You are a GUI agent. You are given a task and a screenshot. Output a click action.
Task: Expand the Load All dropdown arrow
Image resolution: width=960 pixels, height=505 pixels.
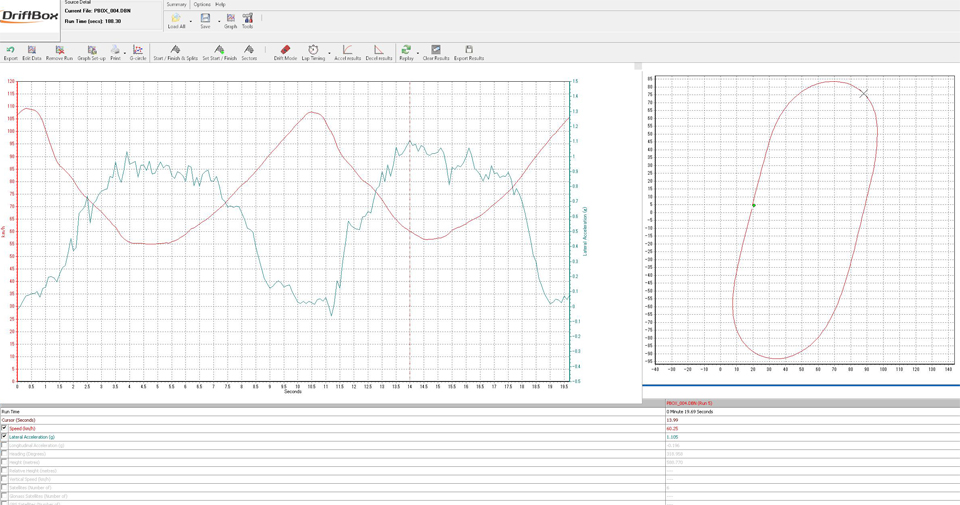(x=191, y=20)
